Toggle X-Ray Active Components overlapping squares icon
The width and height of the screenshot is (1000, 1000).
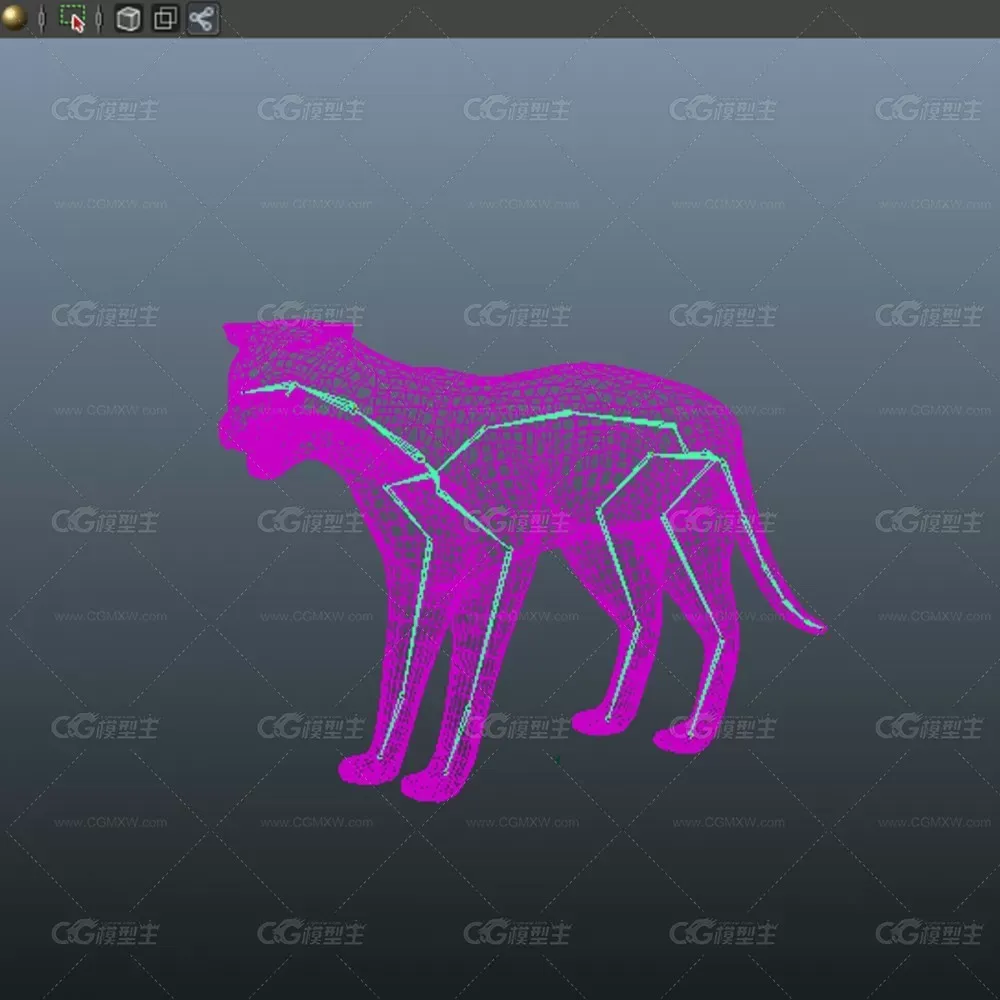tap(165, 18)
